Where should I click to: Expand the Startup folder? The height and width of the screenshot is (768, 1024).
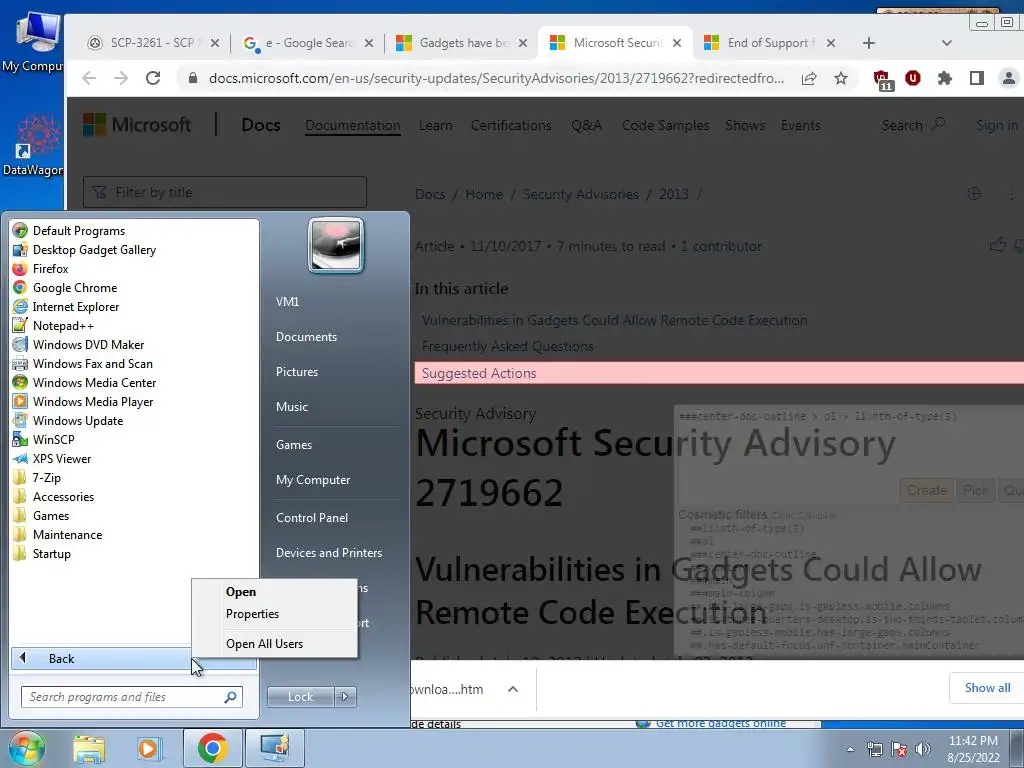pyautogui.click(x=52, y=552)
